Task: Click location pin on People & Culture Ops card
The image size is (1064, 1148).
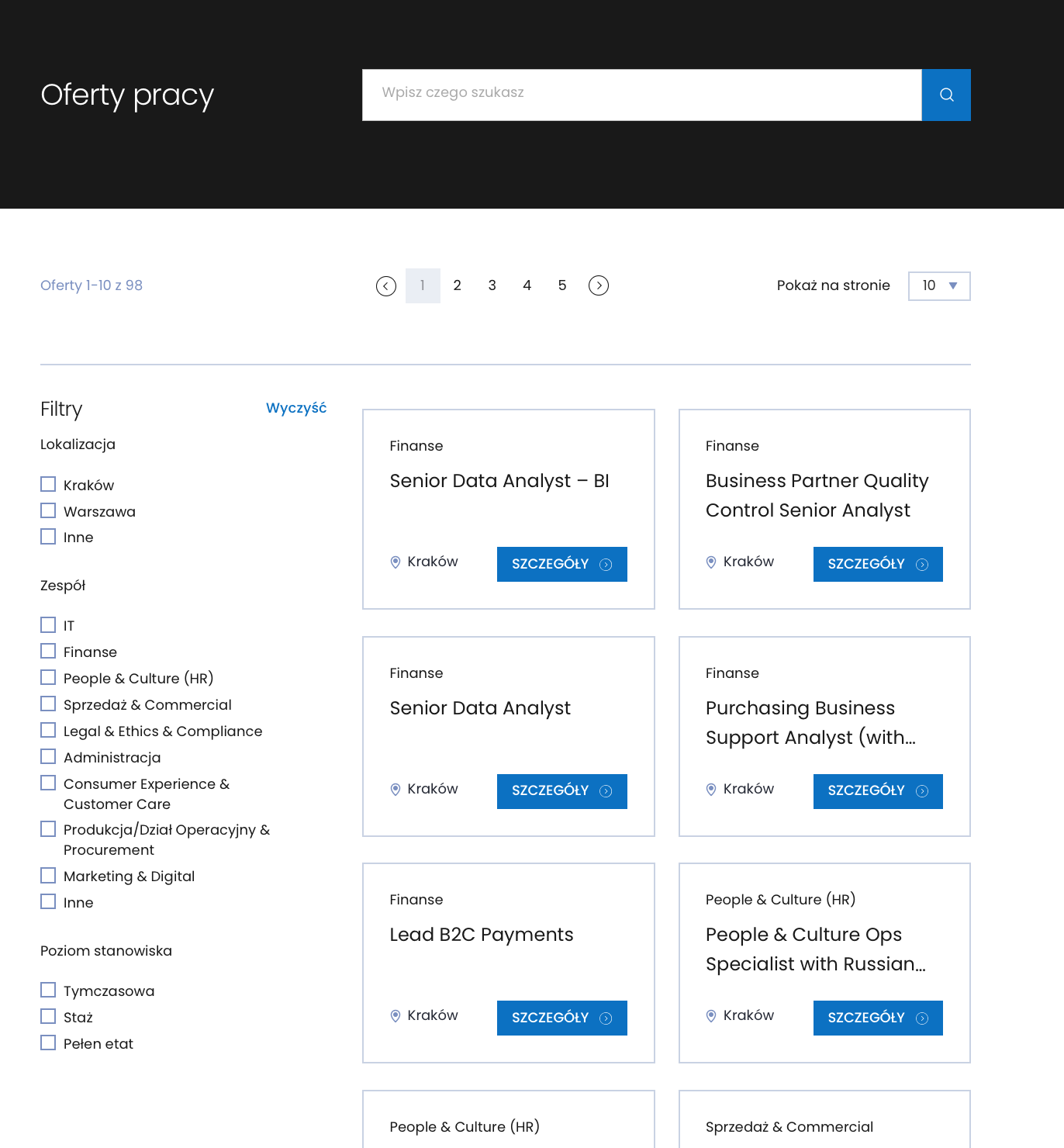Action: point(711,1016)
